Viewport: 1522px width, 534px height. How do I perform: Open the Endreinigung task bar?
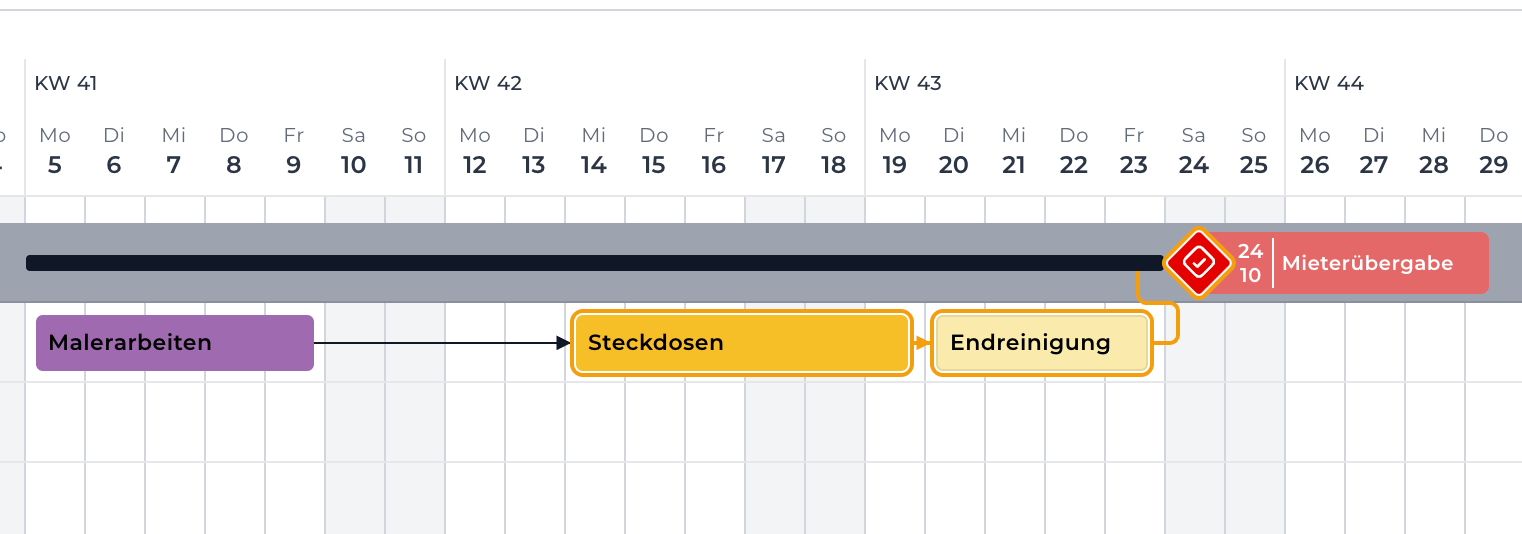point(1042,343)
